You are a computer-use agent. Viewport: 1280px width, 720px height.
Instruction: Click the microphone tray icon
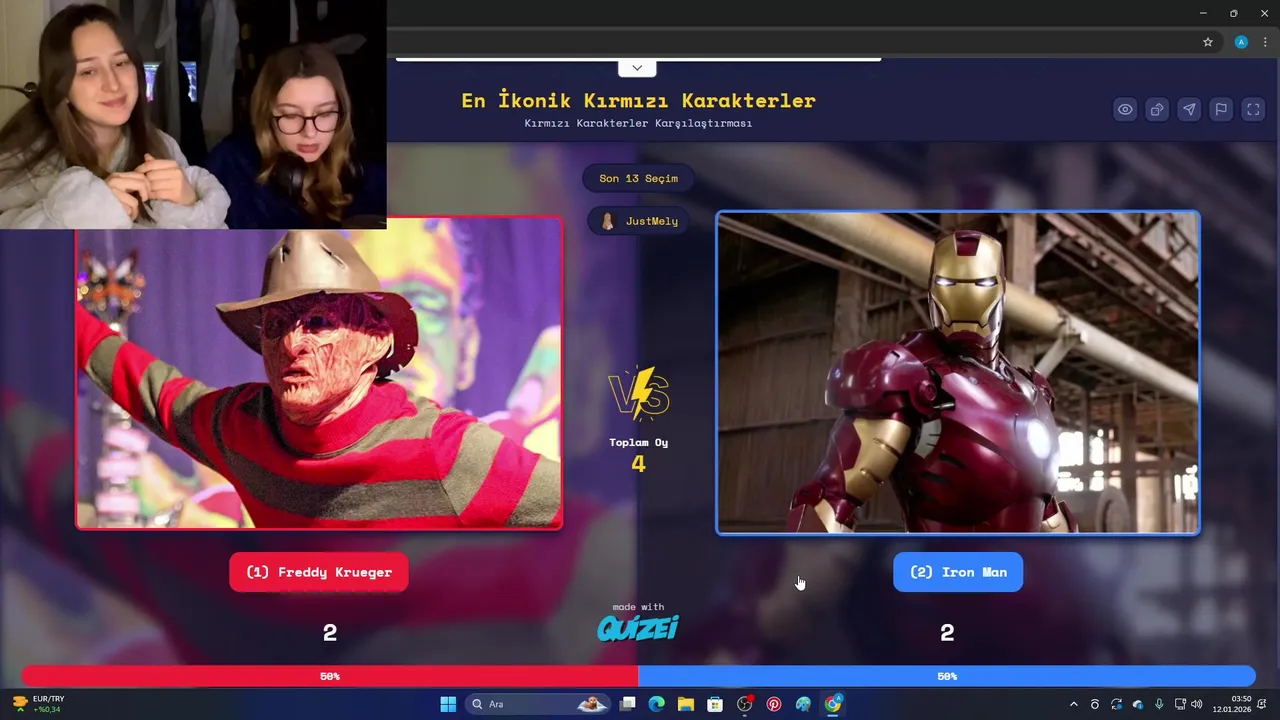coord(1159,704)
